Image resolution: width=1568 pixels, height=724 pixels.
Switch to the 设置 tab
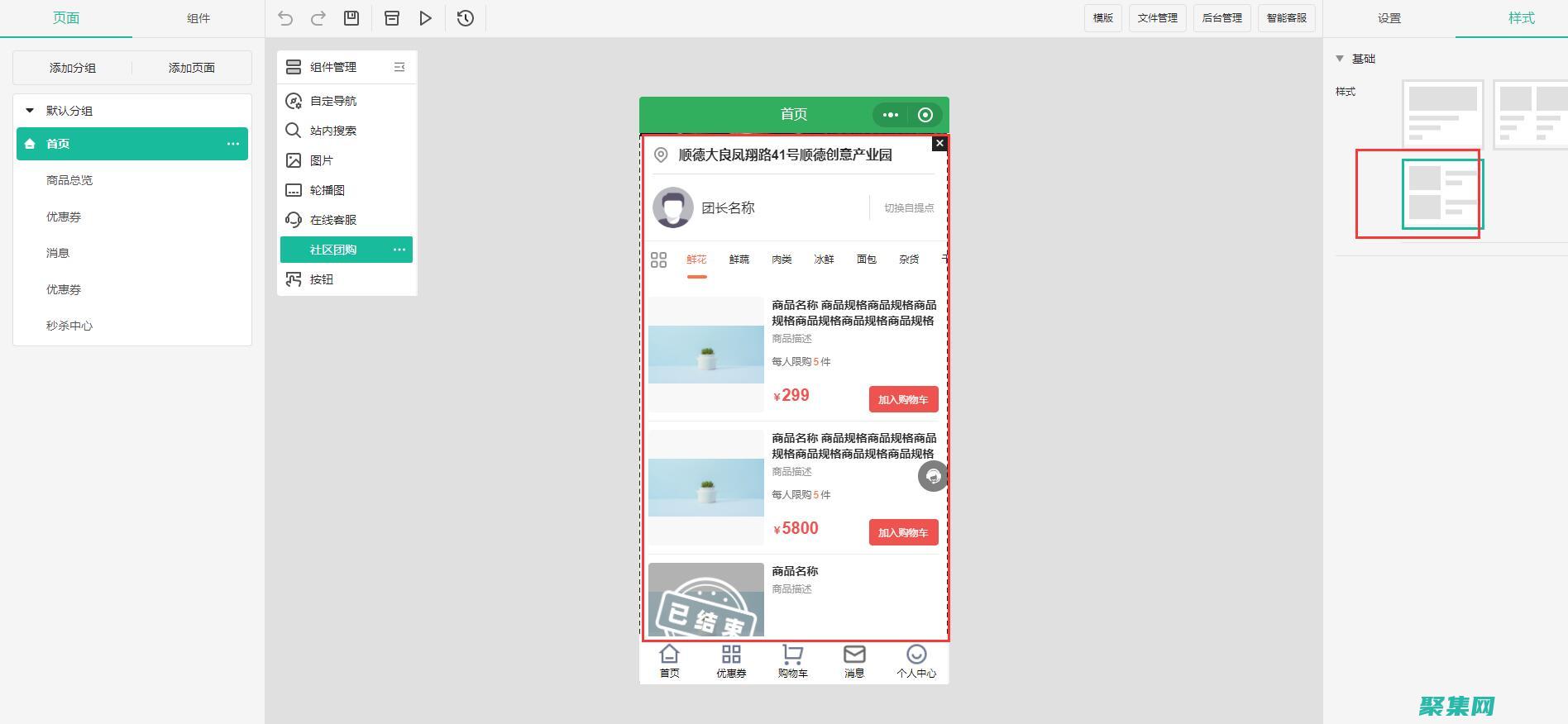[1389, 18]
